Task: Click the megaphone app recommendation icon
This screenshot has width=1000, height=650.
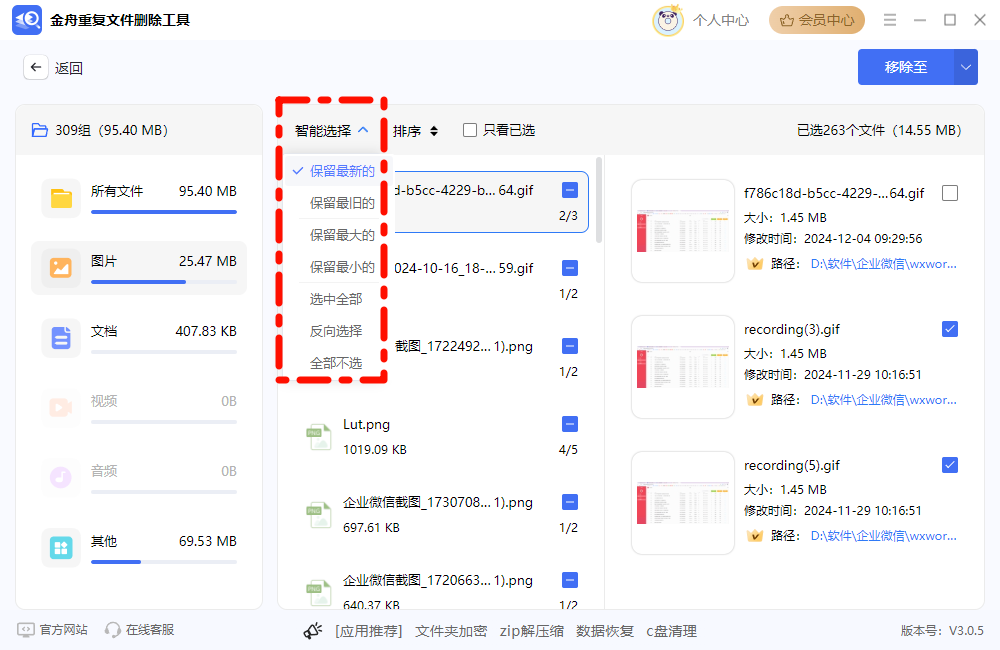Action: click(312, 632)
